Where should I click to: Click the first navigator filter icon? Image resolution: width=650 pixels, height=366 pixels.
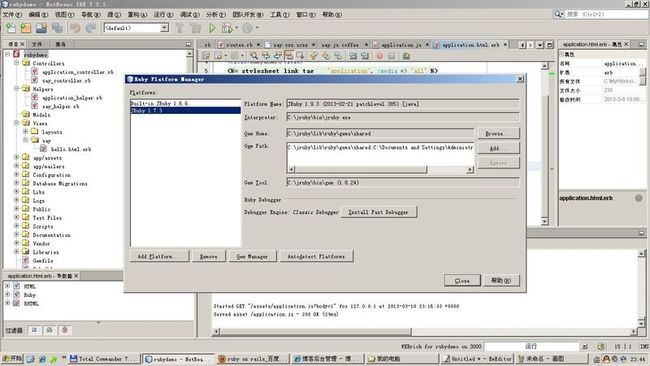pos(34,330)
